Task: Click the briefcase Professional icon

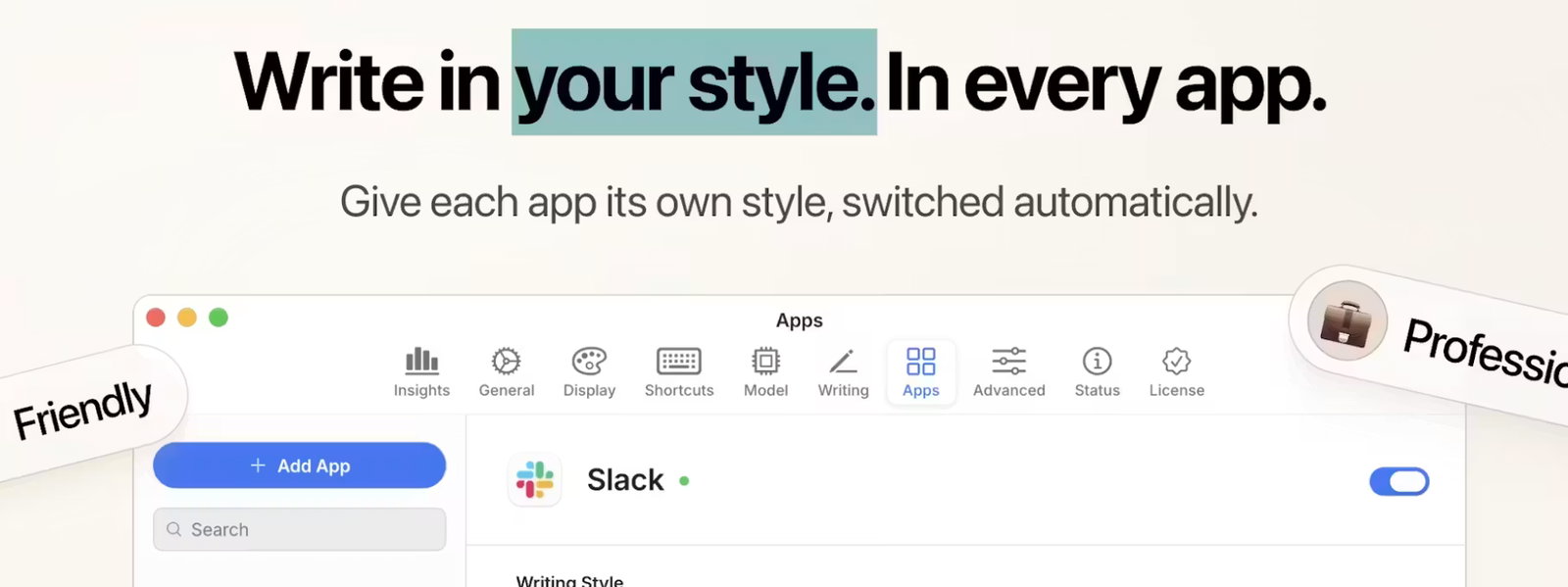Action: coord(1347,321)
